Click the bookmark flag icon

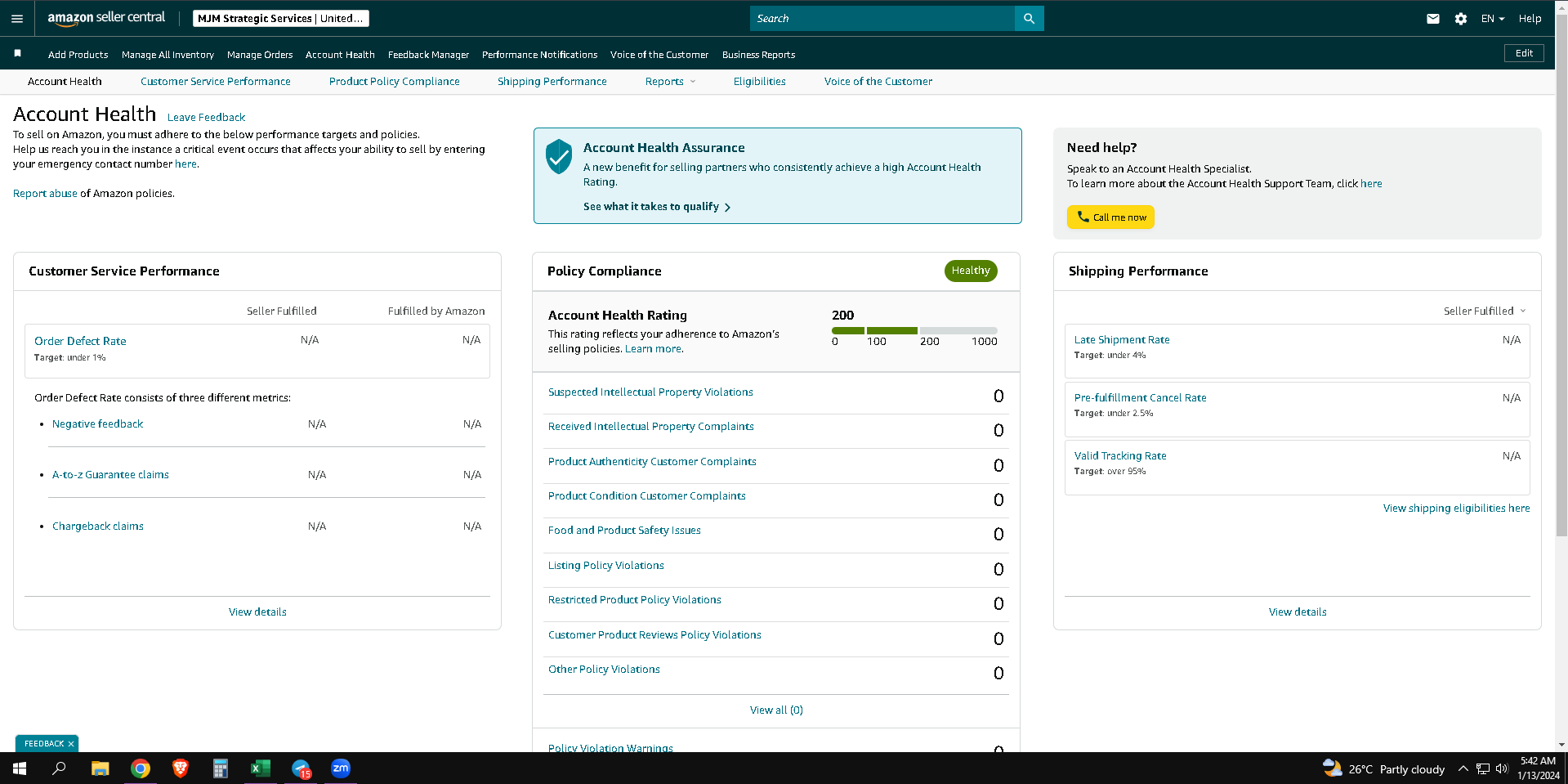click(17, 53)
